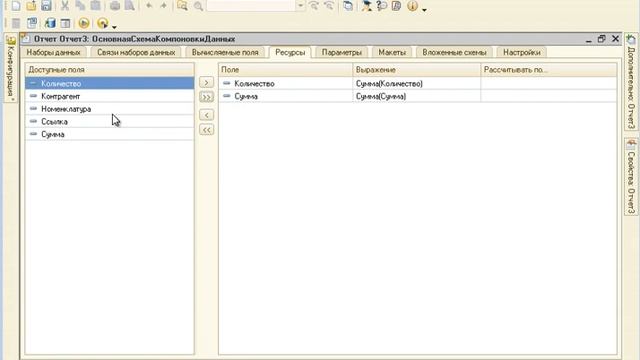This screenshot has height=360, width=640.
Task: Click the Поле column header
Action: 286,70
